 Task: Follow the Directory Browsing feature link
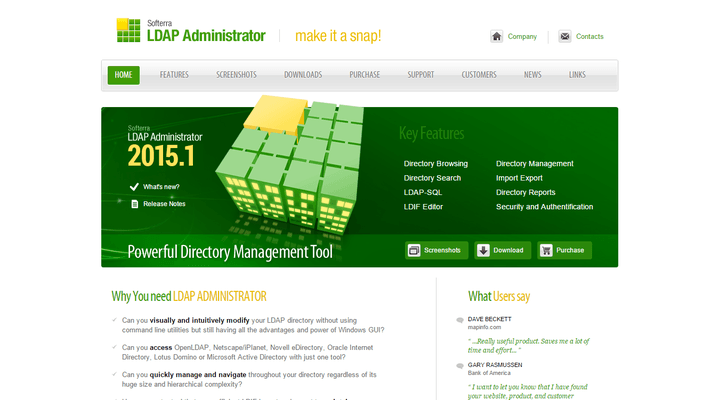coord(435,163)
